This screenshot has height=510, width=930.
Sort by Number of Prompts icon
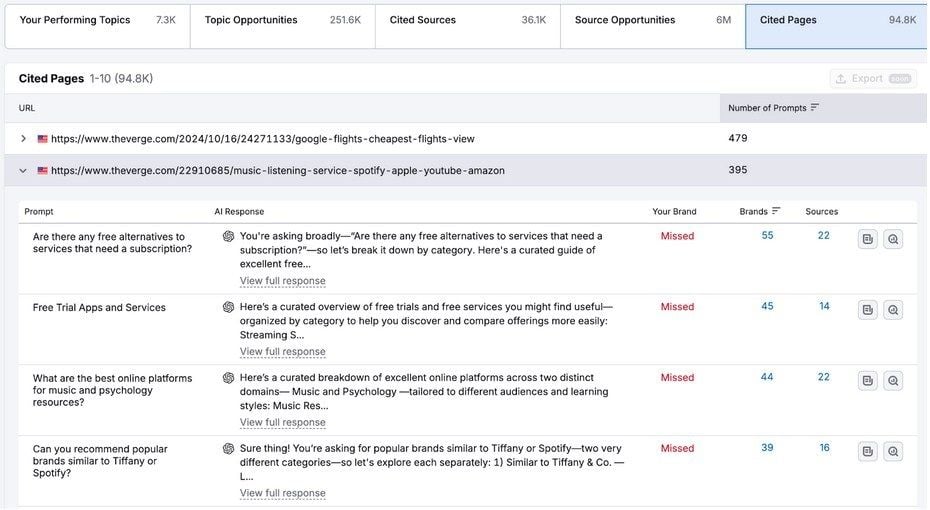pos(815,108)
